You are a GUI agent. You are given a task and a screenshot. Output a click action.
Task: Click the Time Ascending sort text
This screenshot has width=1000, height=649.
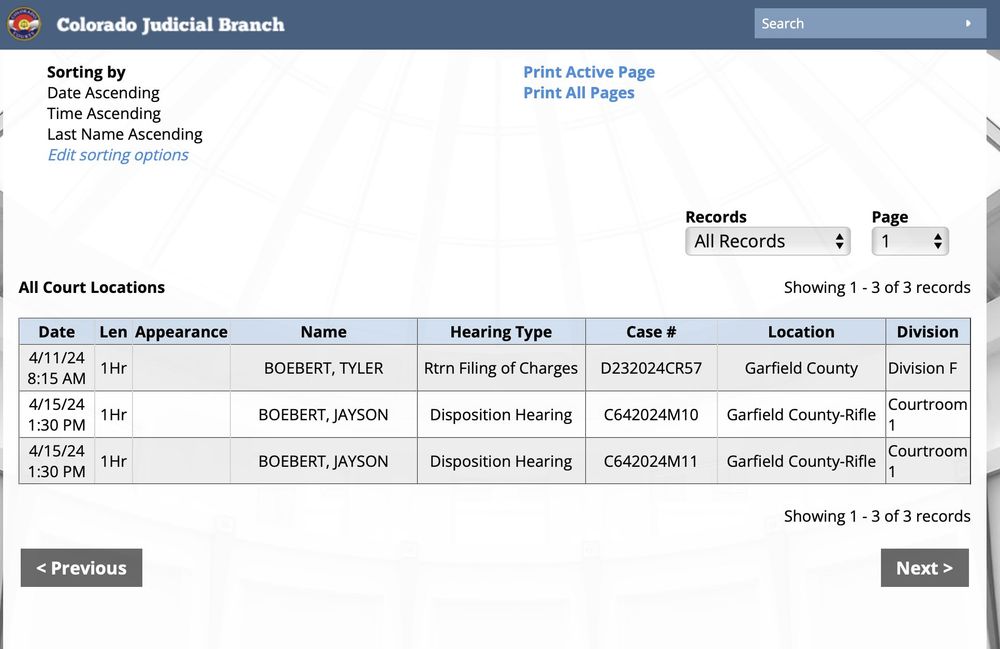104,113
